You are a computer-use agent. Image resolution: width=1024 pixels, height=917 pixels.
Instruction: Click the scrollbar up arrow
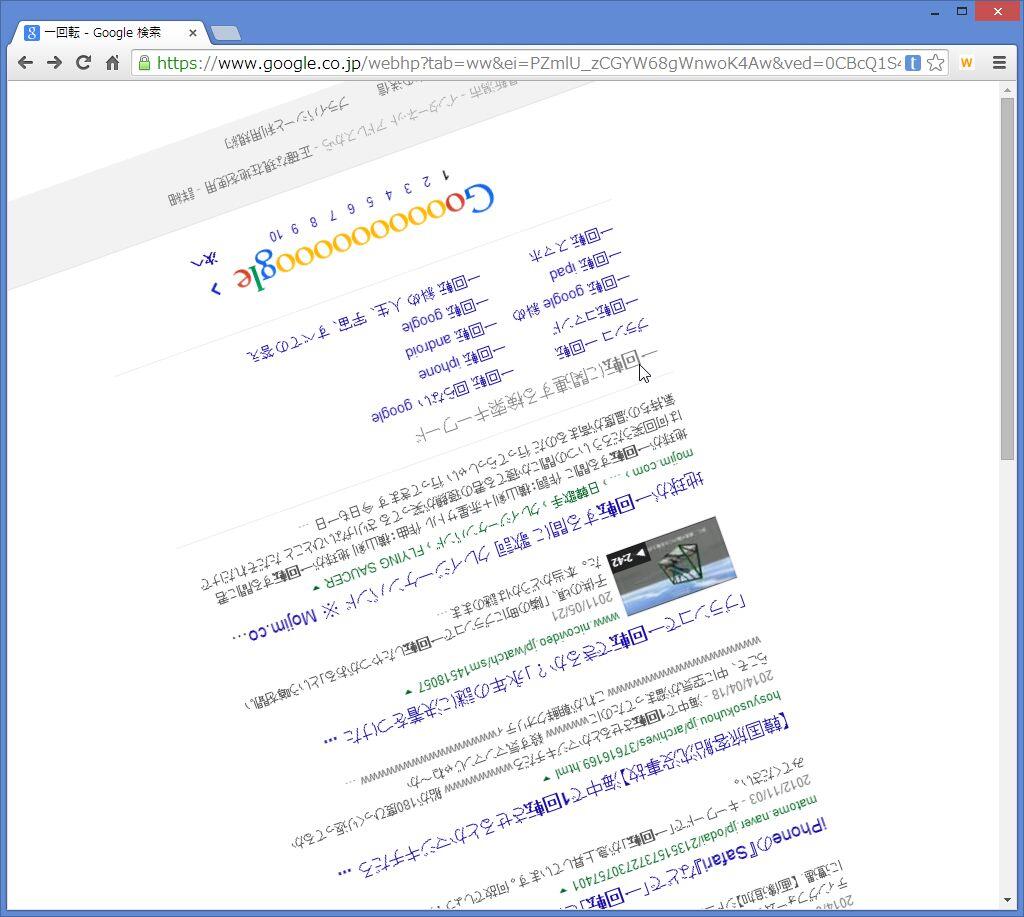(1007, 90)
